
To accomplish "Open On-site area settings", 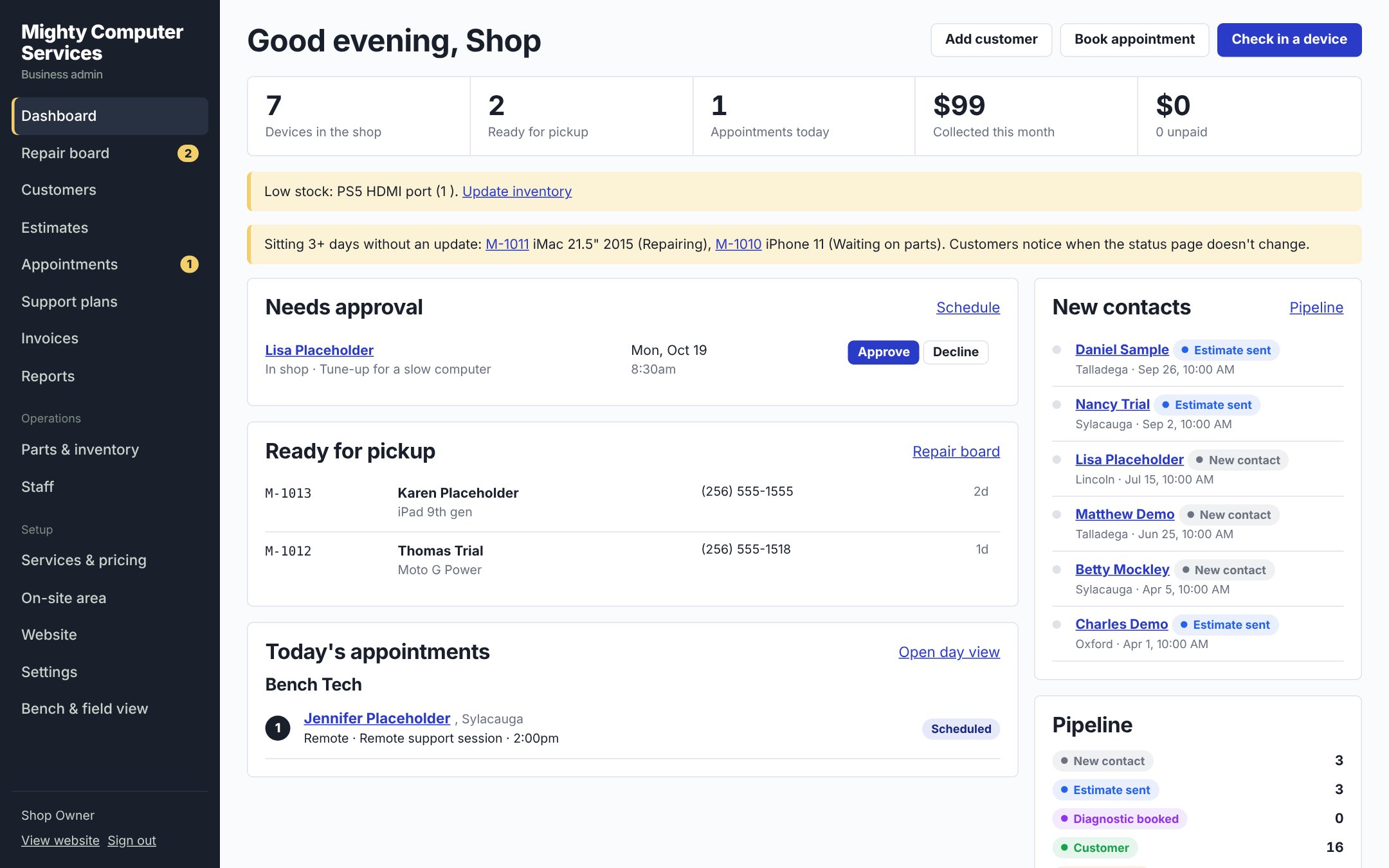I will [110, 598].
